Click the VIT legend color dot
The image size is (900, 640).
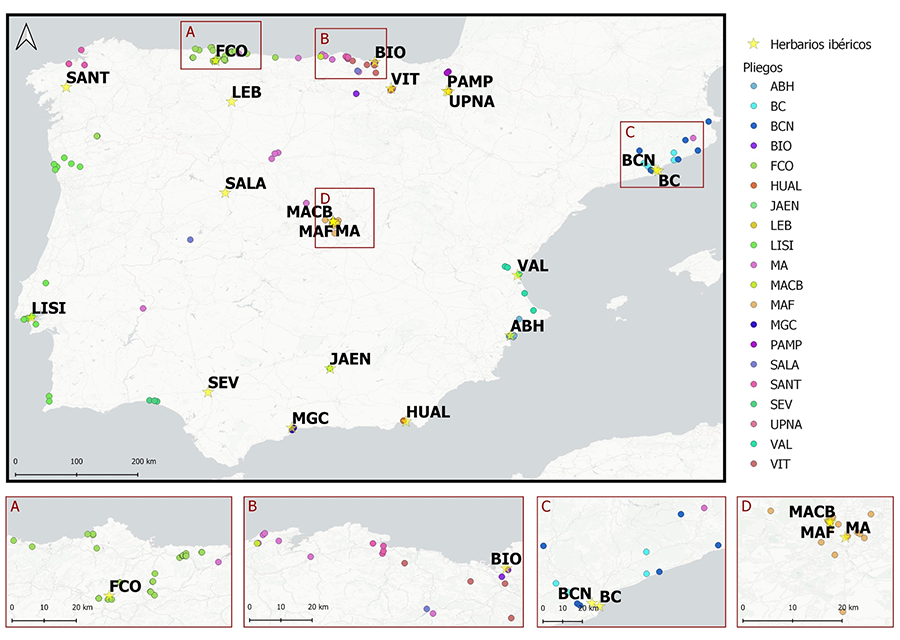point(753,464)
